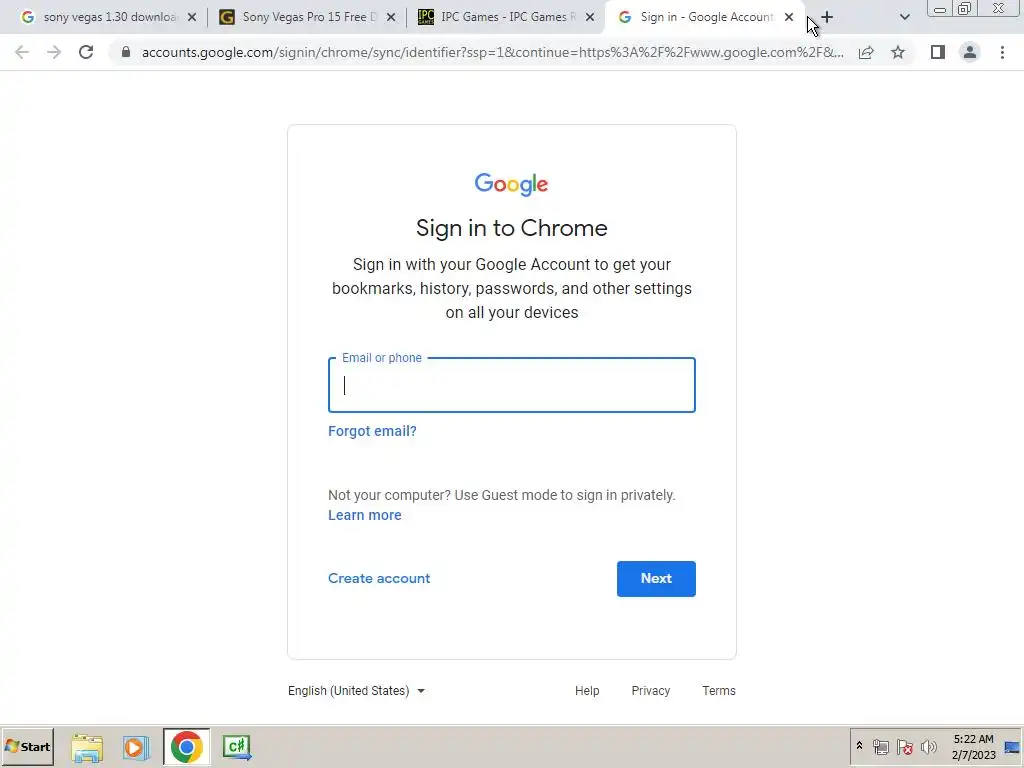Click the profile avatar icon
Viewport: 1024px width, 768px height.
tap(970, 52)
